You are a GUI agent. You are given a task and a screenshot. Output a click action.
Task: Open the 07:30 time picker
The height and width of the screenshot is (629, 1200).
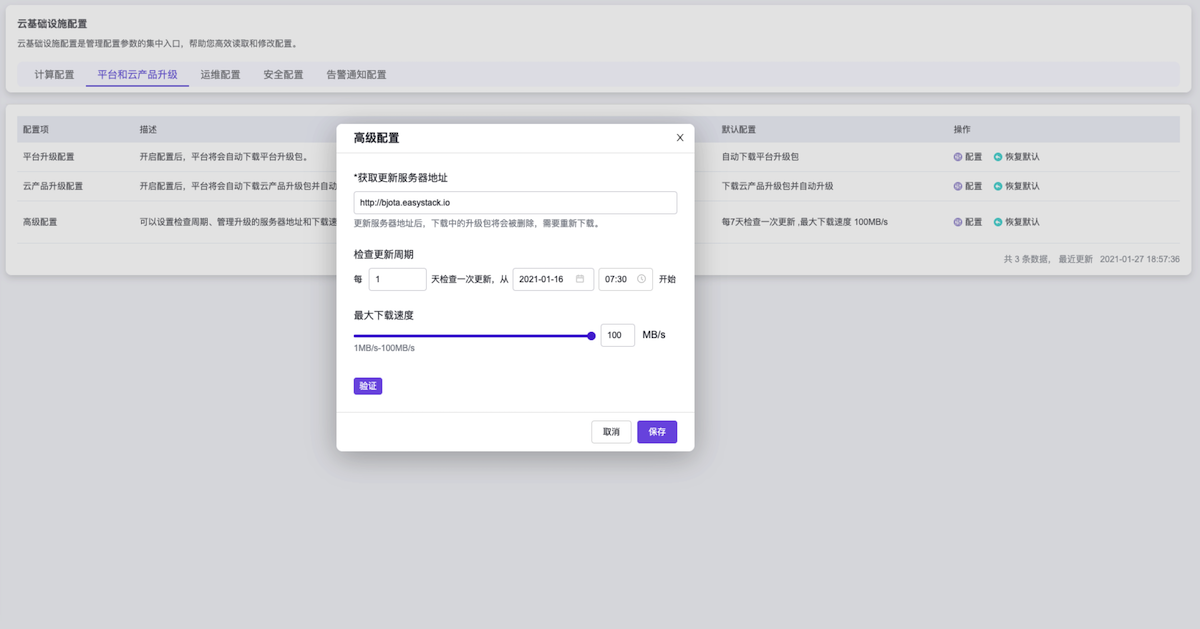(x=617, y=279)
